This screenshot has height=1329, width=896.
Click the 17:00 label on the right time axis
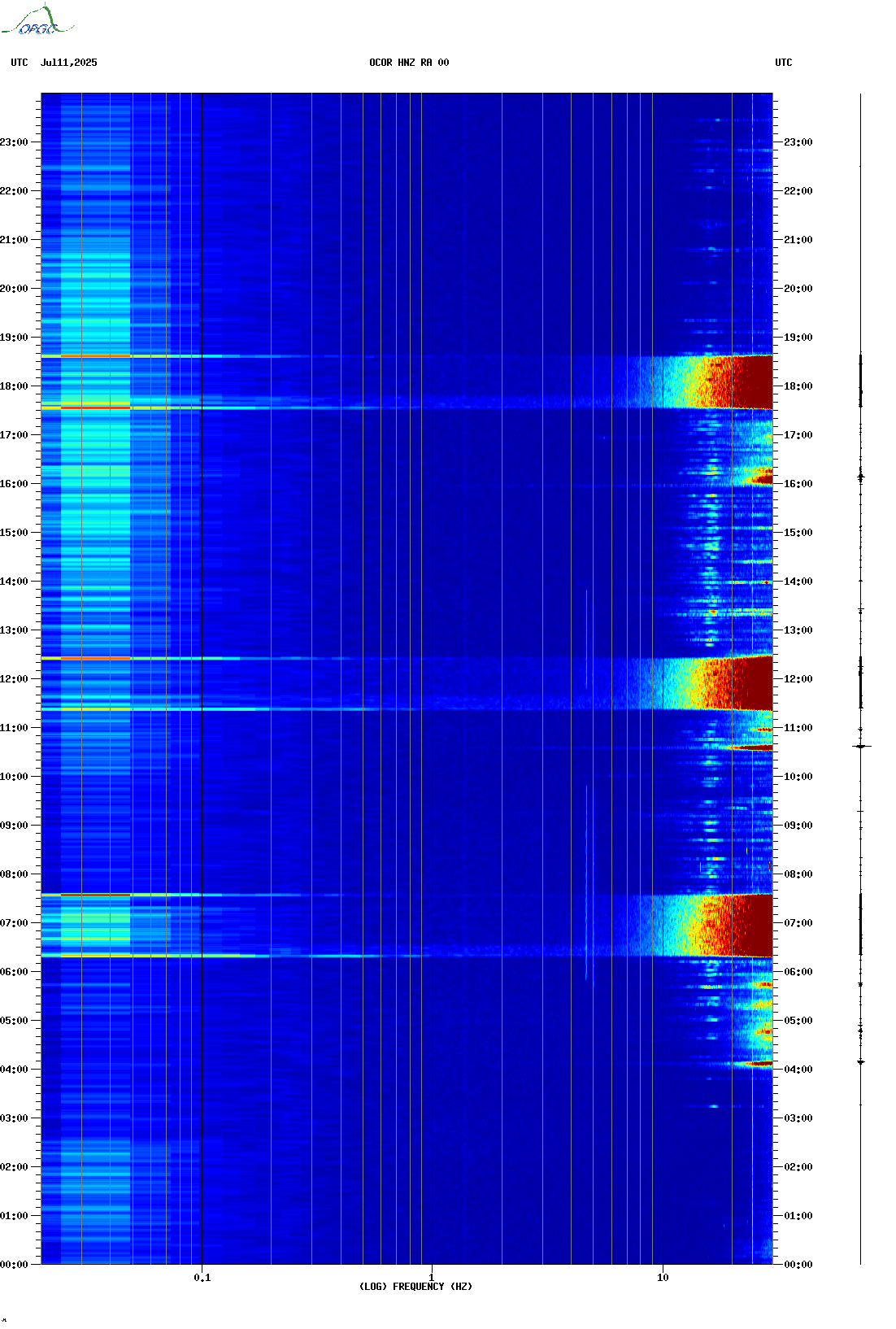pos(798,435)
